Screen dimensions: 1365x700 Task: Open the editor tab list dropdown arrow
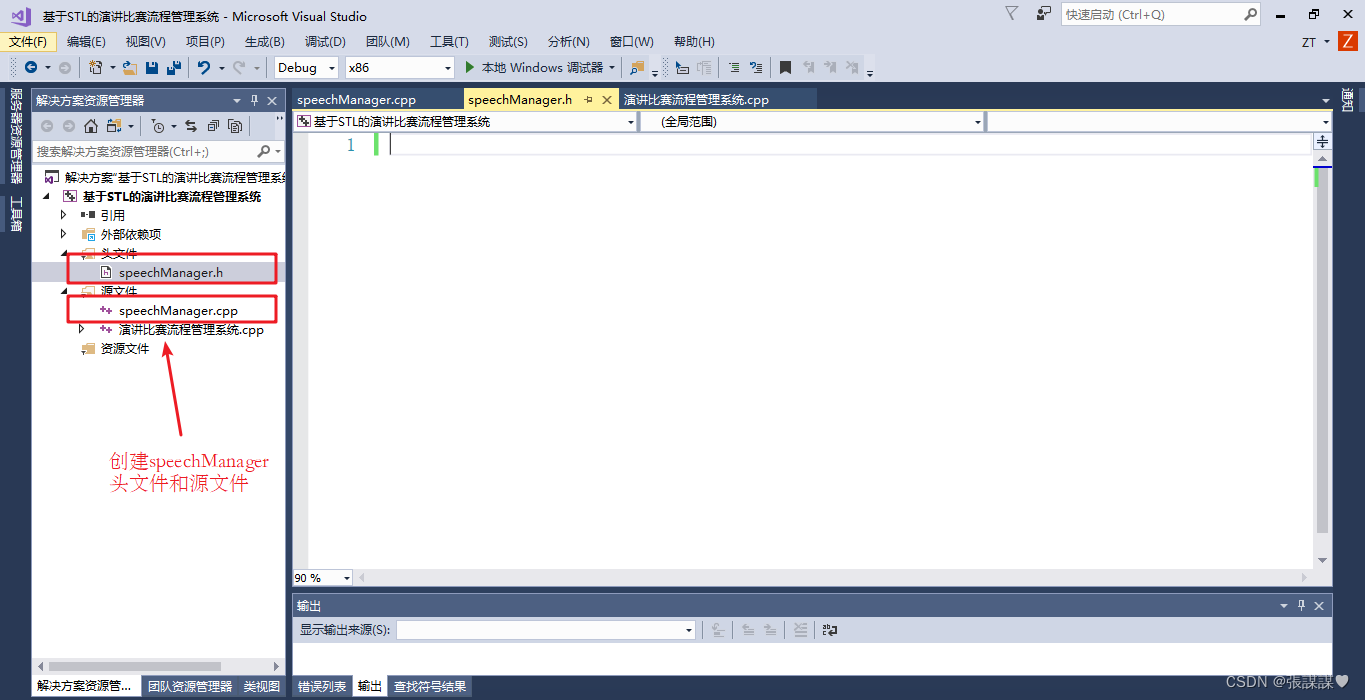click(1326, 100)
